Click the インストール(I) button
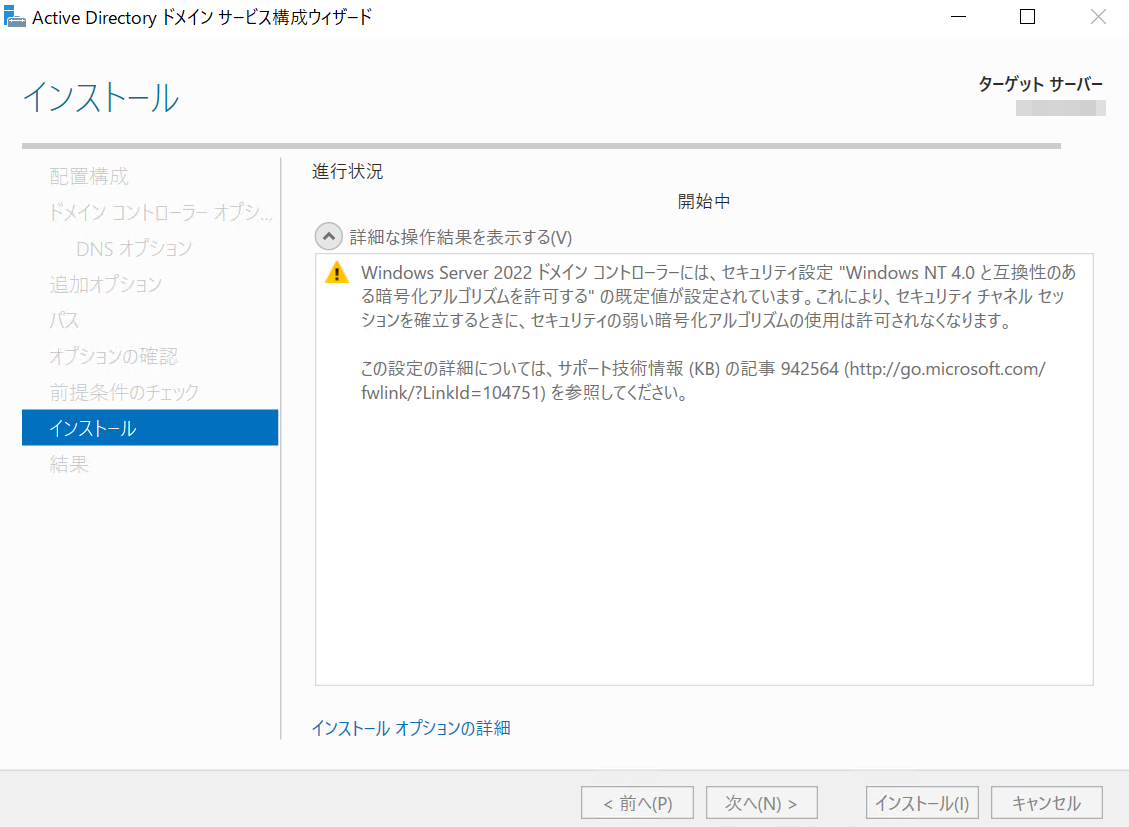Image resolution: width=1129 pixels, height=827 pixels. click(x=922, y=803)
